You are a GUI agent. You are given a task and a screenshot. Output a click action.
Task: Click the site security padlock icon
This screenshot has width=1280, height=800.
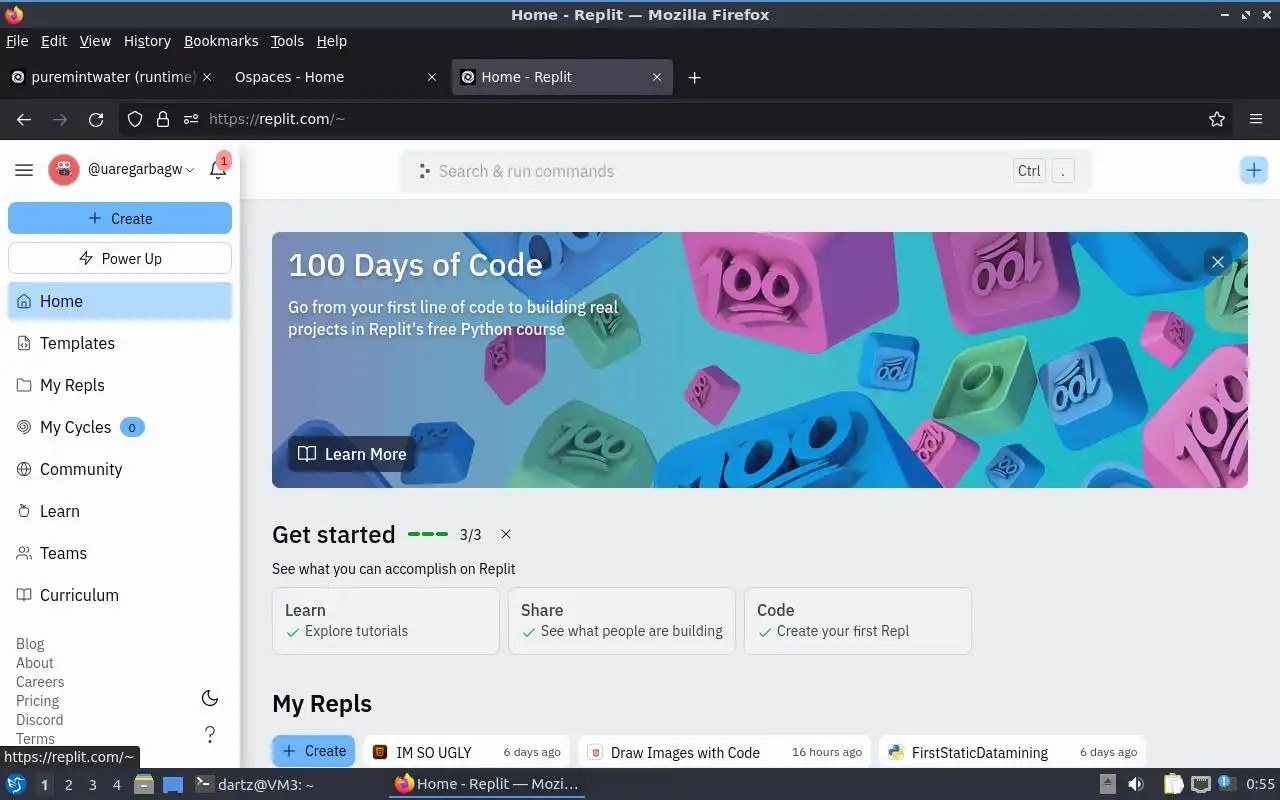(163, 119)
